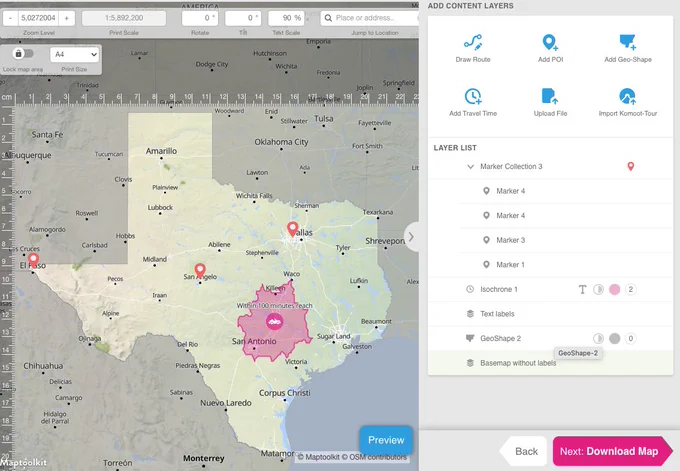The image size is (680, 471).
Task: Click the text style icon on Isochrone 1
Action: point(582,289)
